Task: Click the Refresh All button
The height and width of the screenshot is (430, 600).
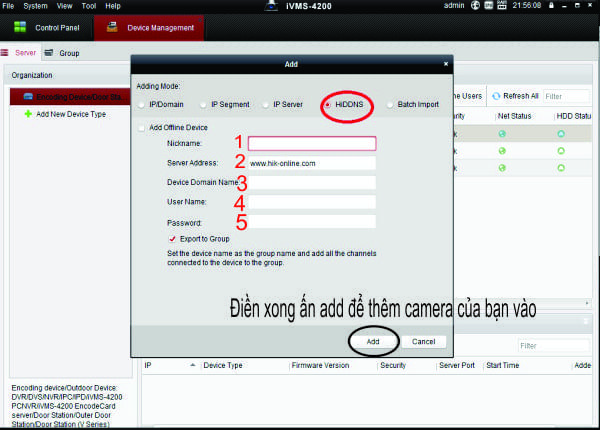Action: click(x=515, y=96)
